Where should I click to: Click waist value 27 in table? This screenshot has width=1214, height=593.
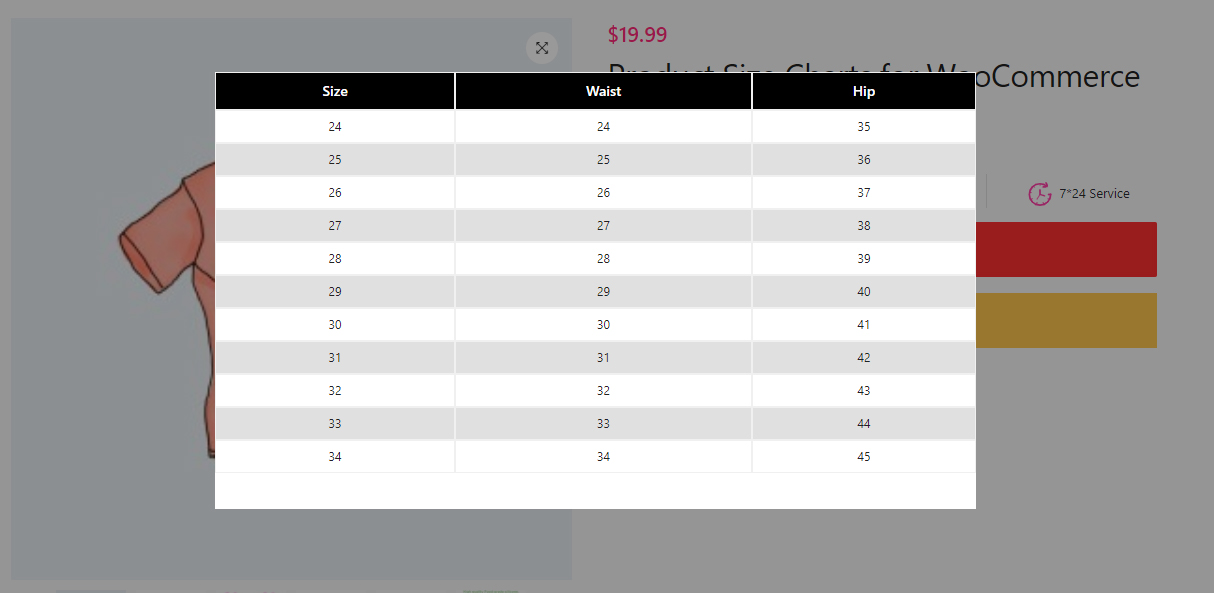(603, 226)
